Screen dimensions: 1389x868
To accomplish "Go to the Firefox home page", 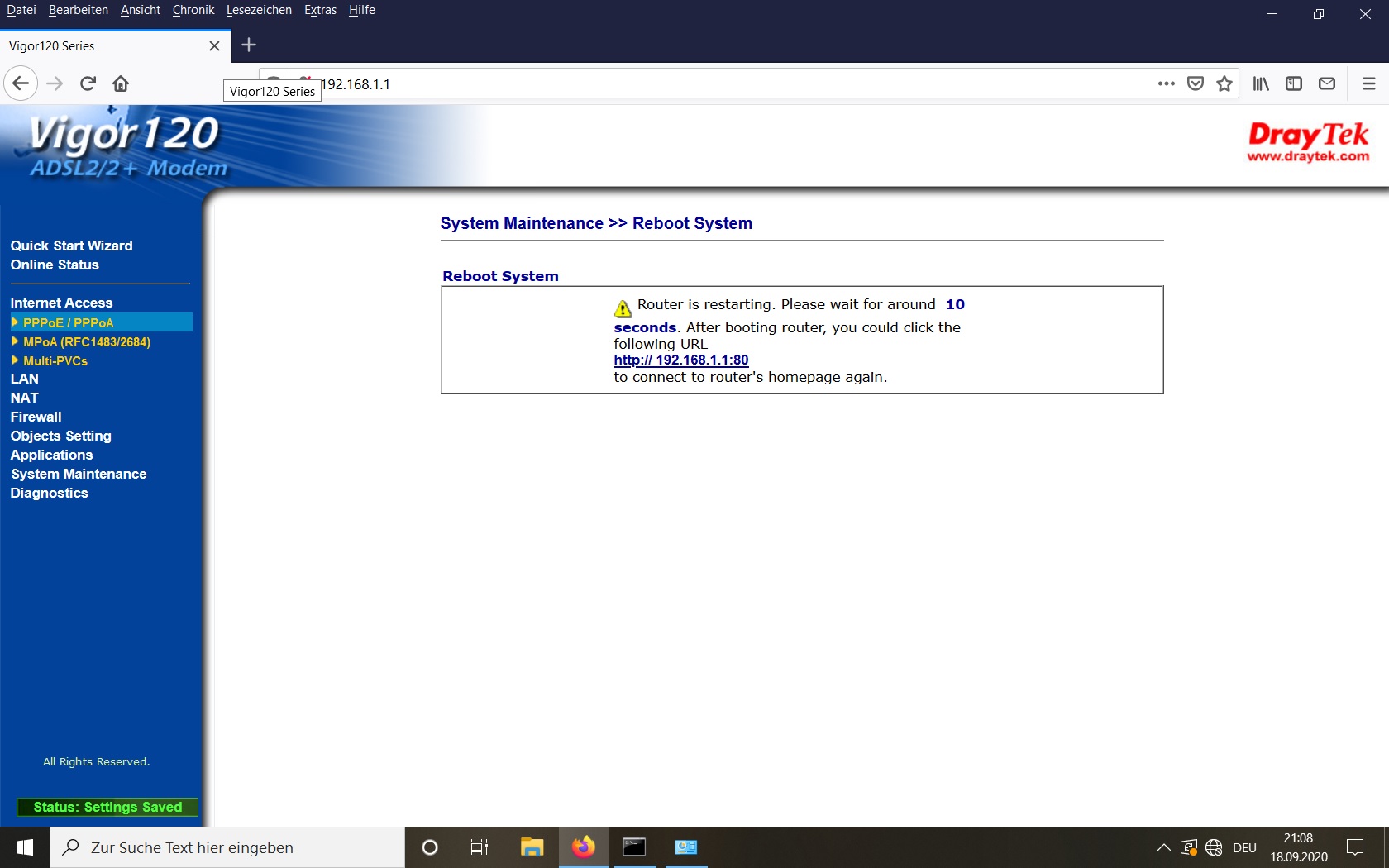I will (121, 83).
